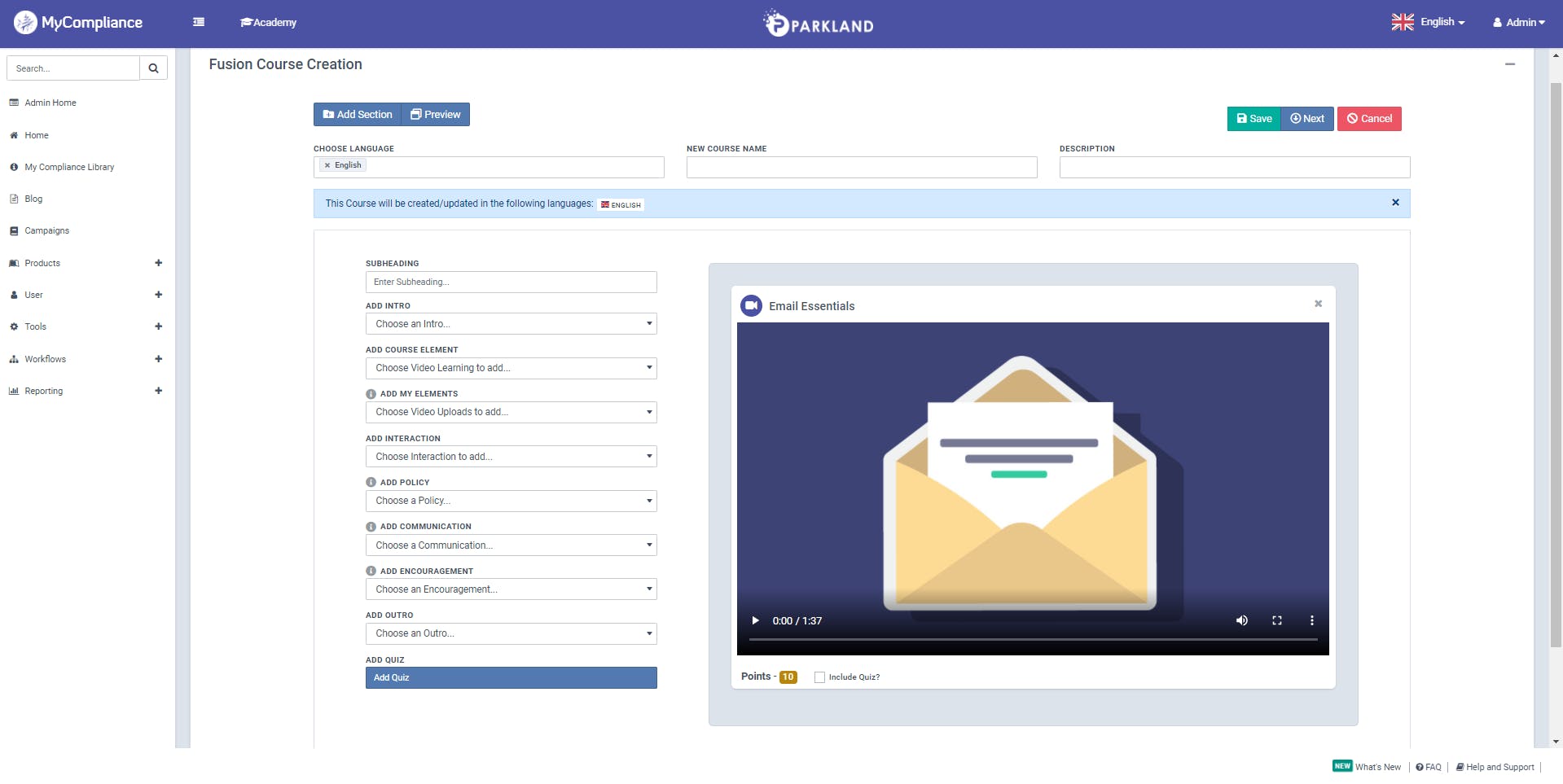Expand the Products sidebar section
This screenshot has width=1563, height=784.
pos(158,263)
